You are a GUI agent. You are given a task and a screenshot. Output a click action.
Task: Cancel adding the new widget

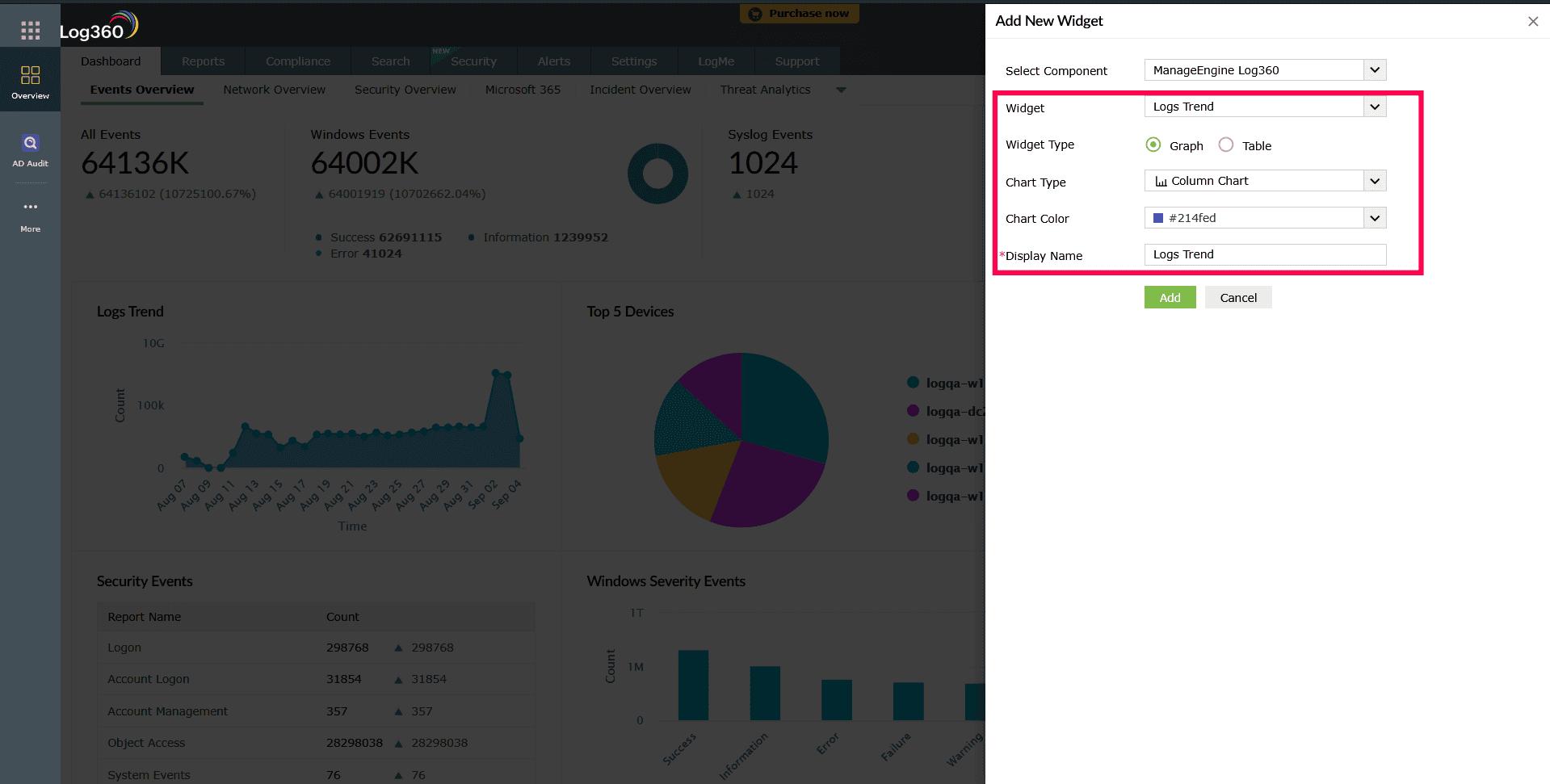click(1237, 297)
